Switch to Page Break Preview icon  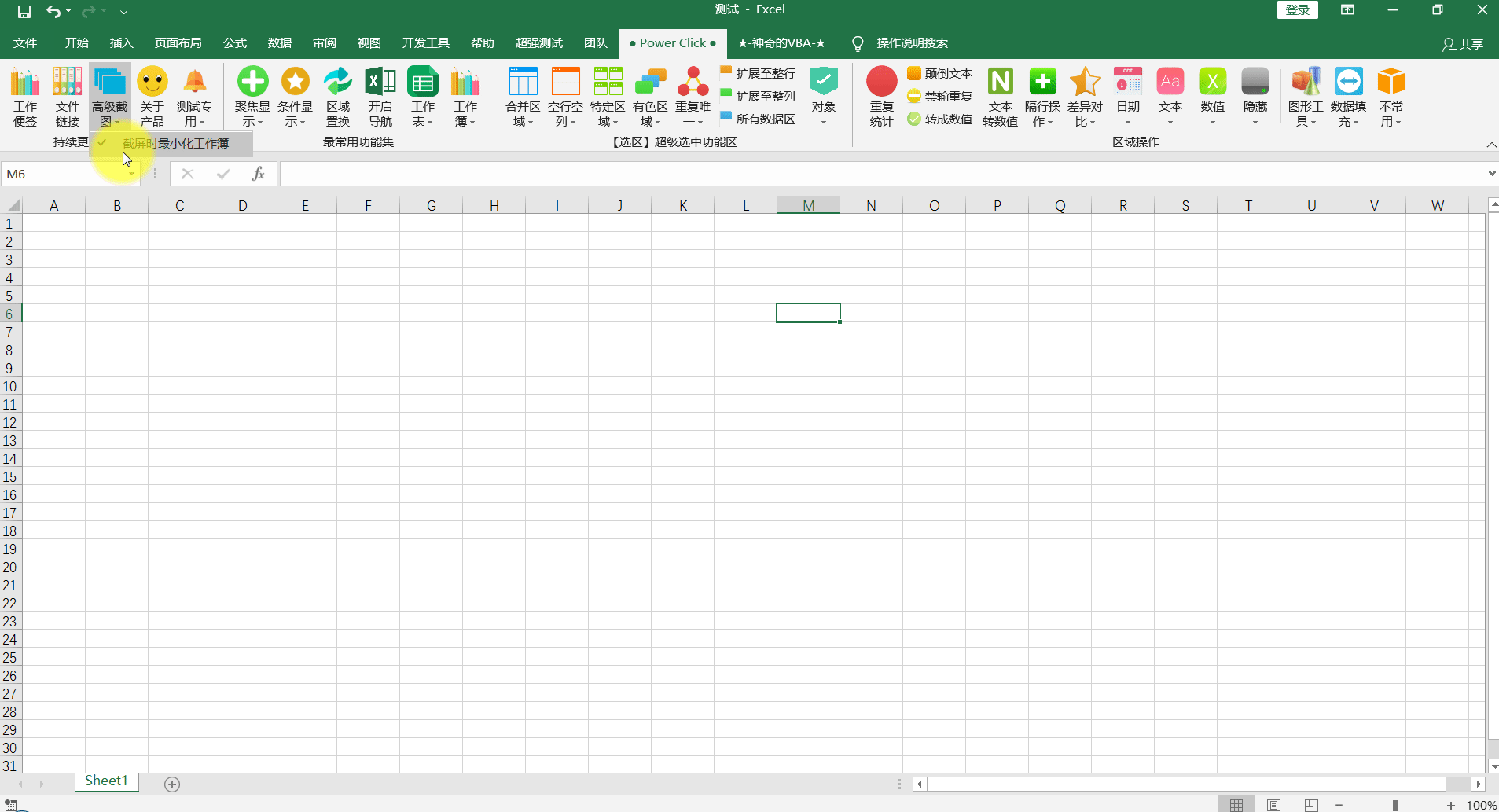click(1311, 805)
